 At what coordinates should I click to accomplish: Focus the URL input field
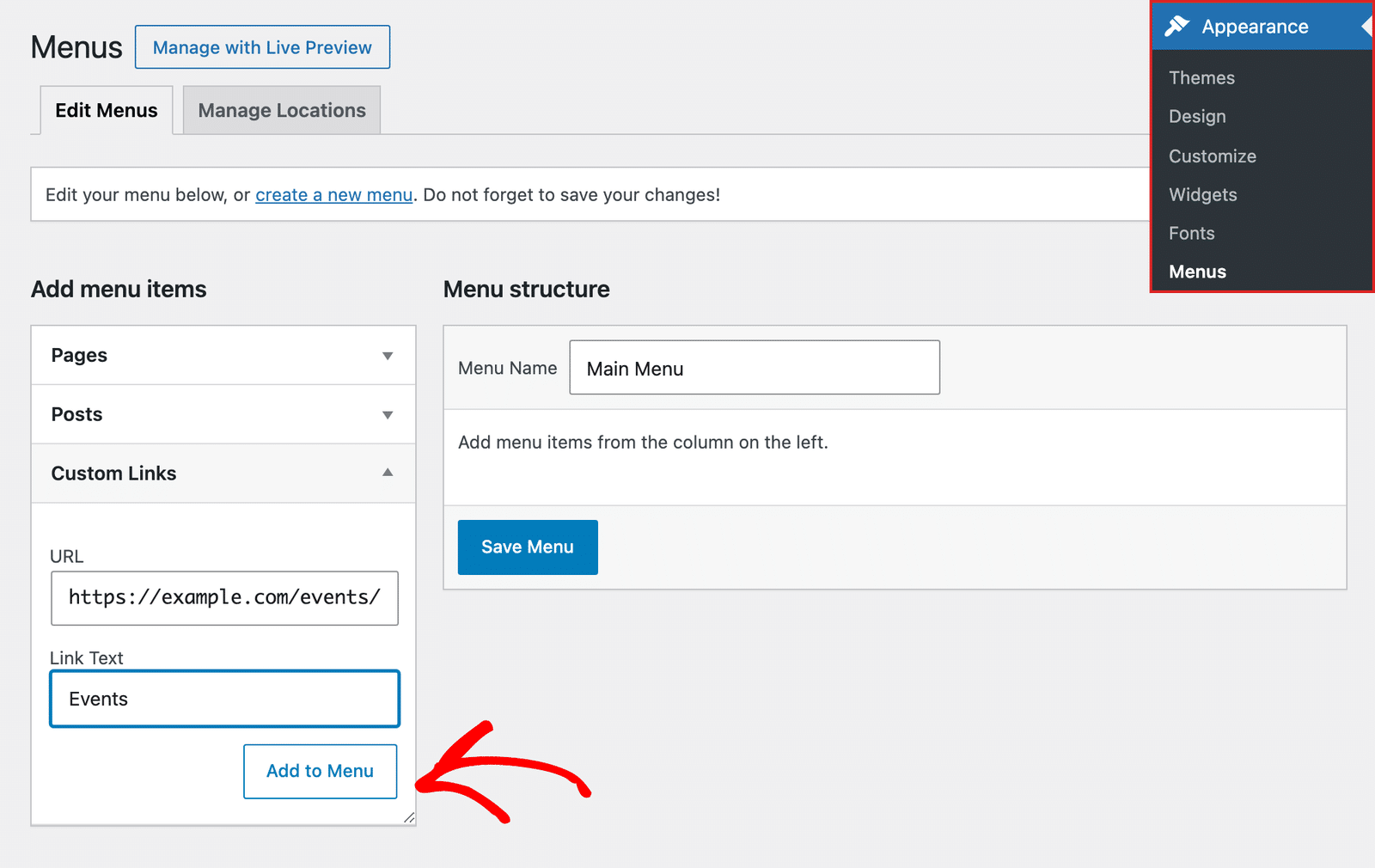224,598
